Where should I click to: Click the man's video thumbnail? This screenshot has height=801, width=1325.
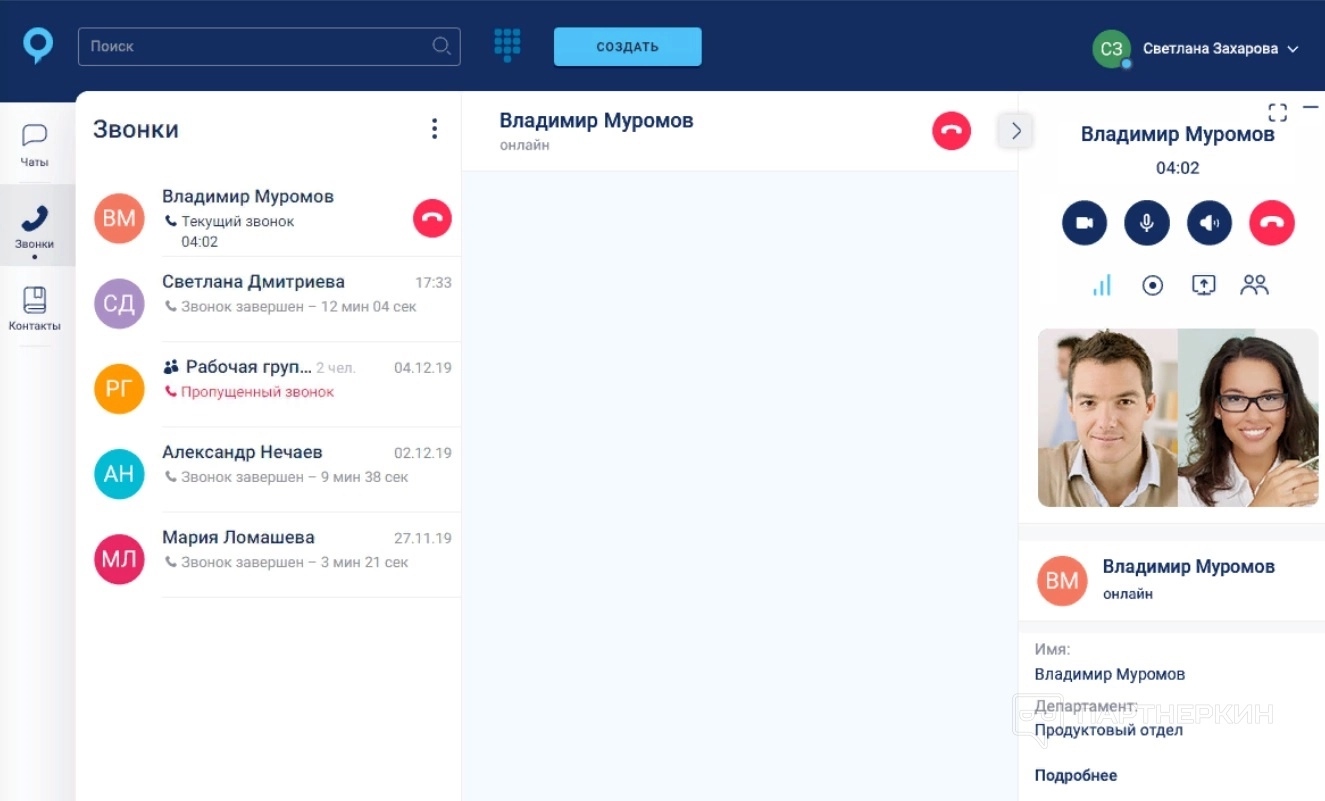point(1108,418)
